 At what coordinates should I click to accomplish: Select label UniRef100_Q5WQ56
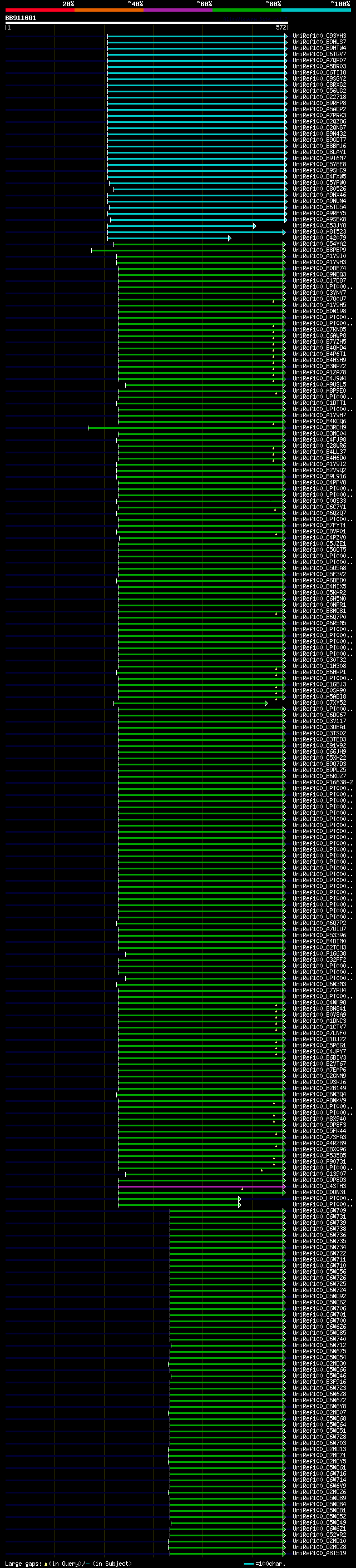click(x=319, y=1272)
